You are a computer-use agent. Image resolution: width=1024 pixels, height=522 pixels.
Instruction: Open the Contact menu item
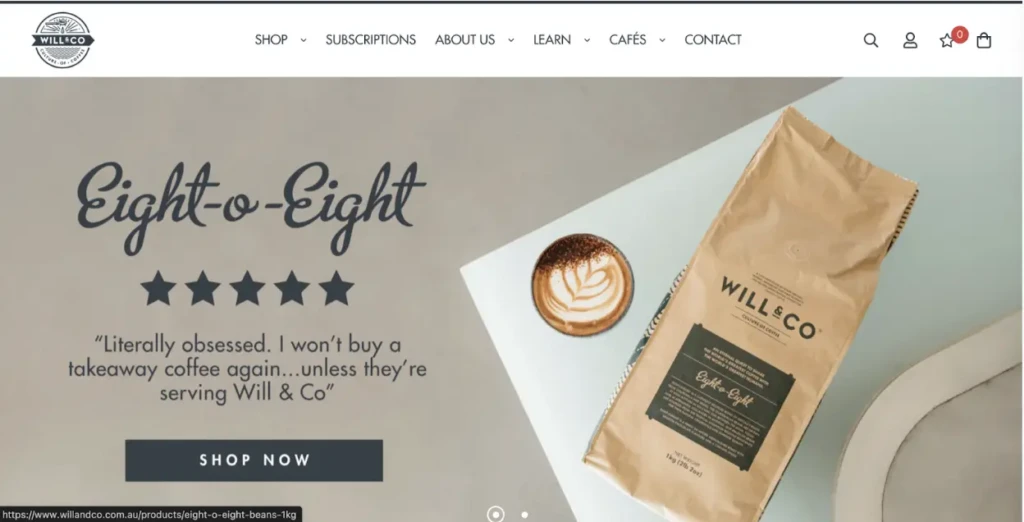pyautogui.click(x=712, y=40)
